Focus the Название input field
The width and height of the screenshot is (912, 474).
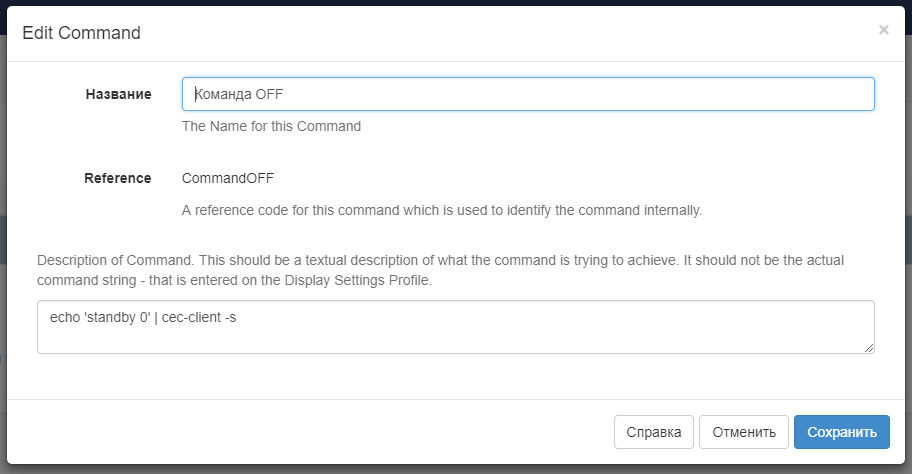(x=528, y=94)
